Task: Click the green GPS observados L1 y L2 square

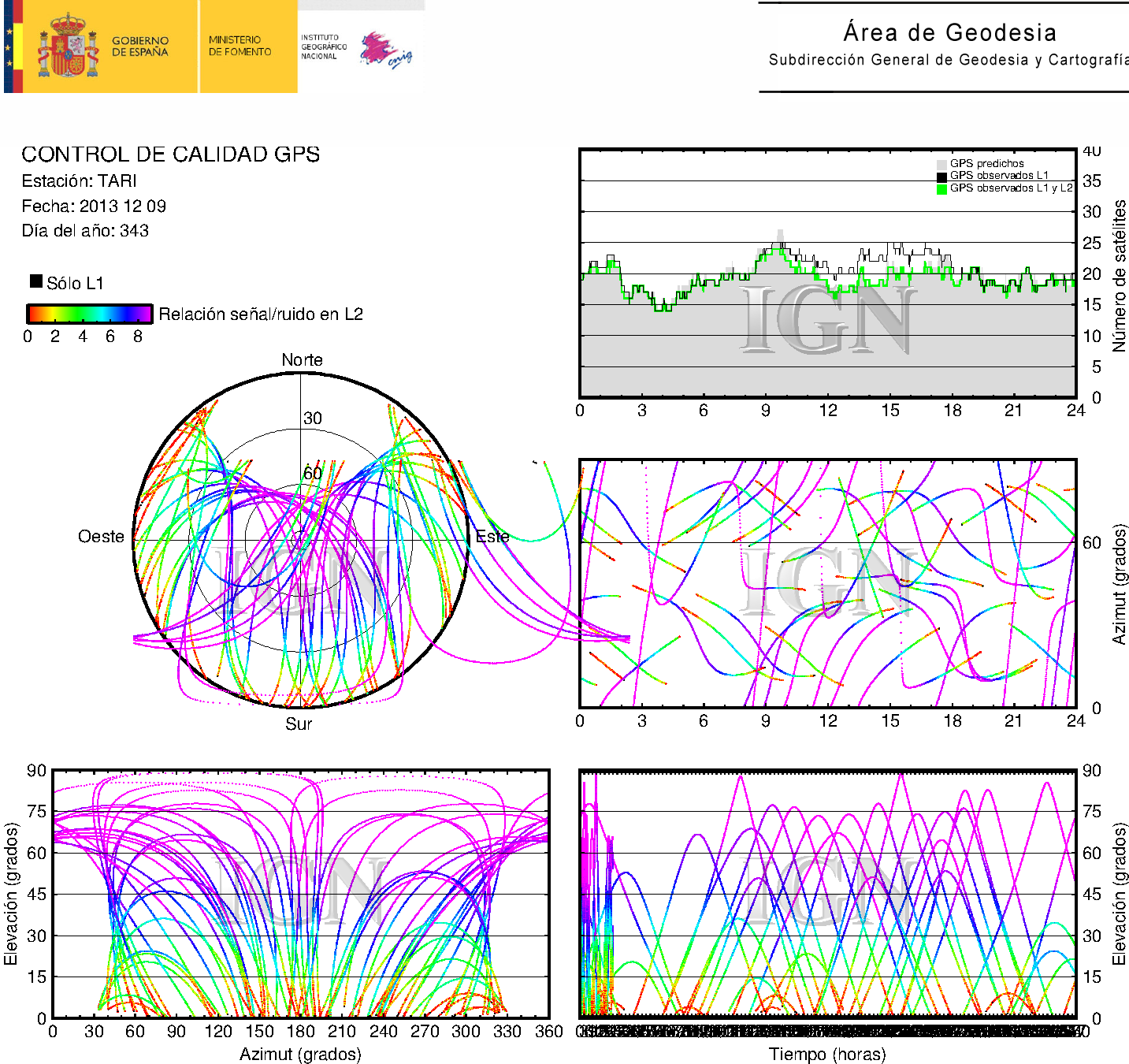Action: tap(941, 189)
